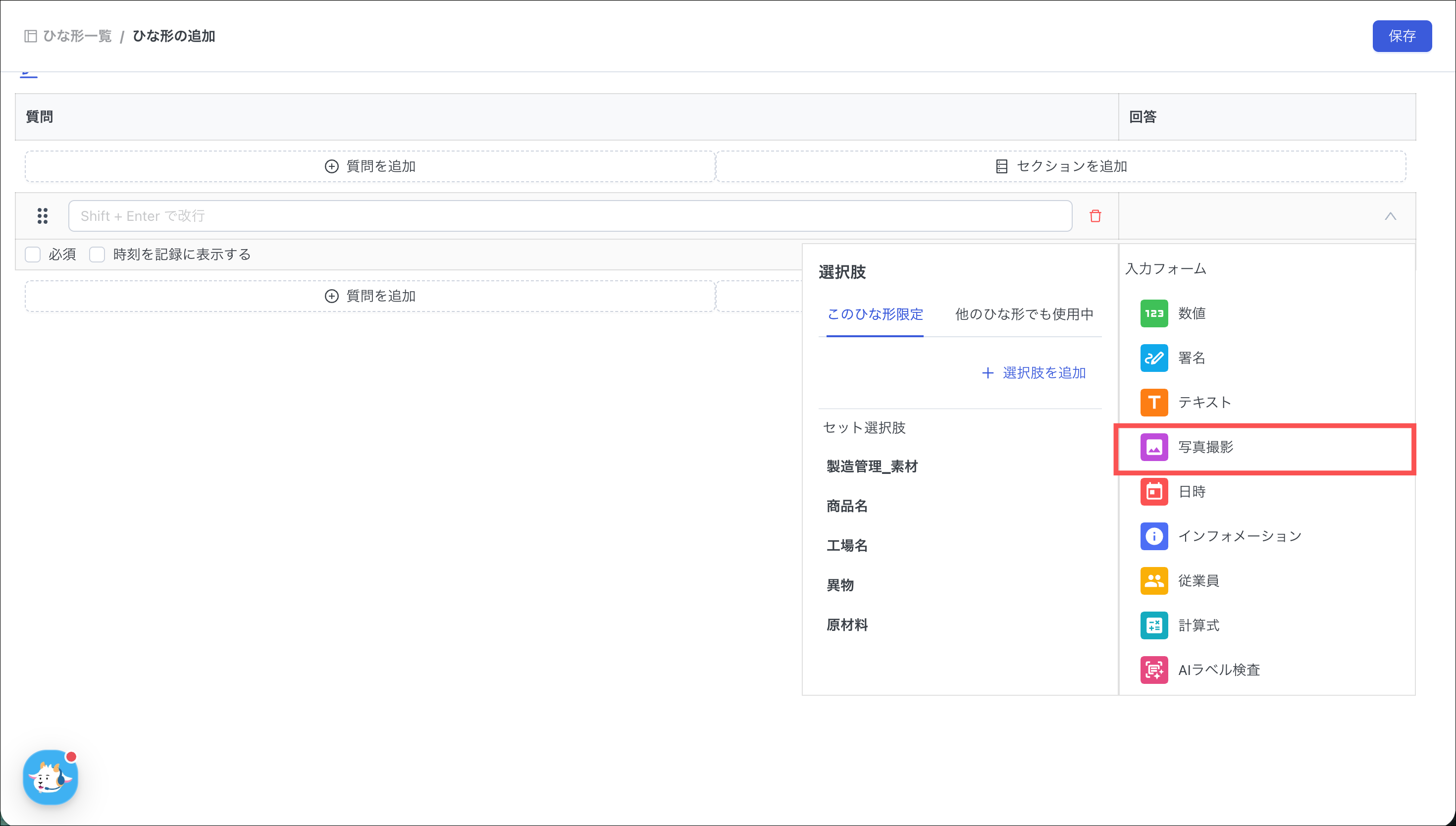
Task: Select the 写真撮影 photo capture icon
Action: [1154, 447]
